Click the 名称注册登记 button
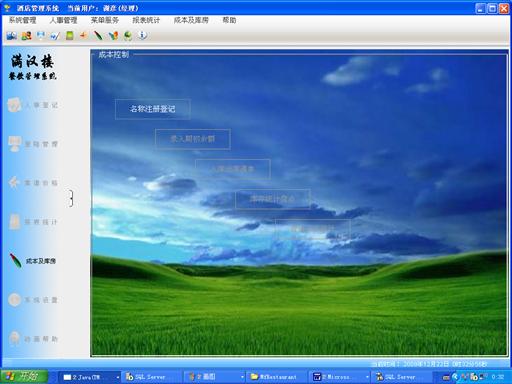The image size is (512, 384). pos(153,109)
